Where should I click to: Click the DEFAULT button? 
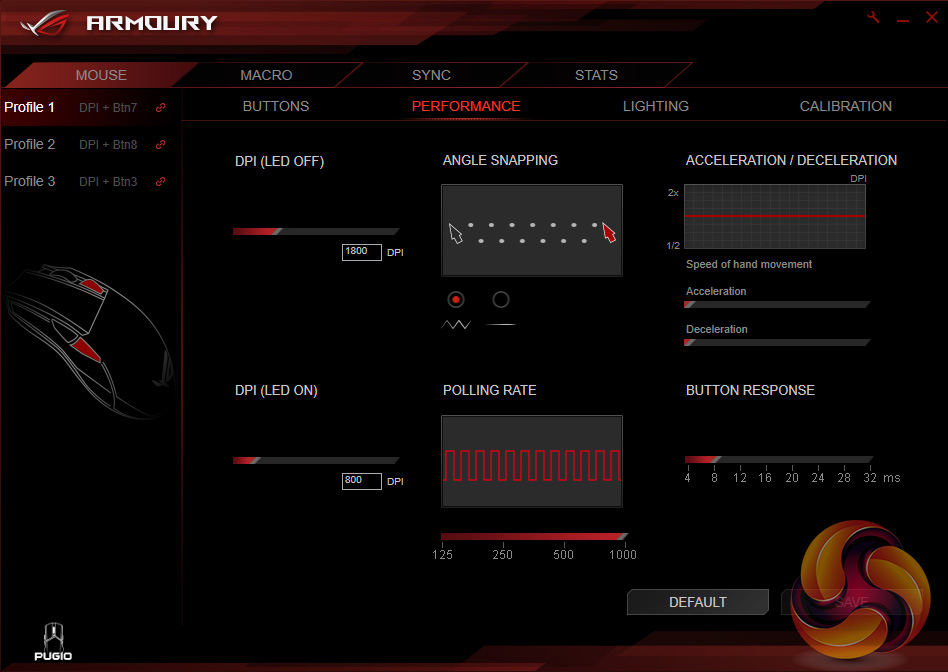click(x=698, y=602)
